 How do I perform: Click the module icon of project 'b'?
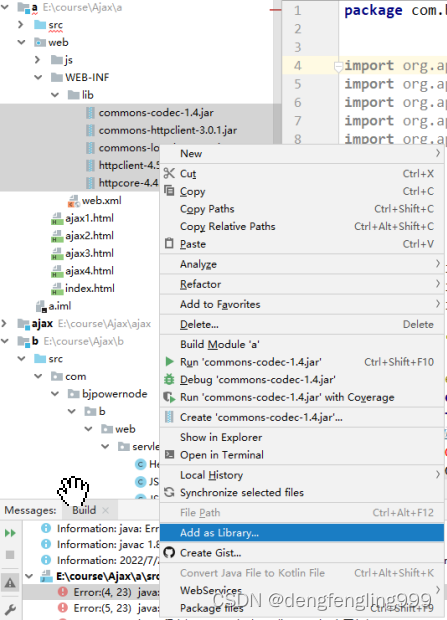tap(24, 341)
